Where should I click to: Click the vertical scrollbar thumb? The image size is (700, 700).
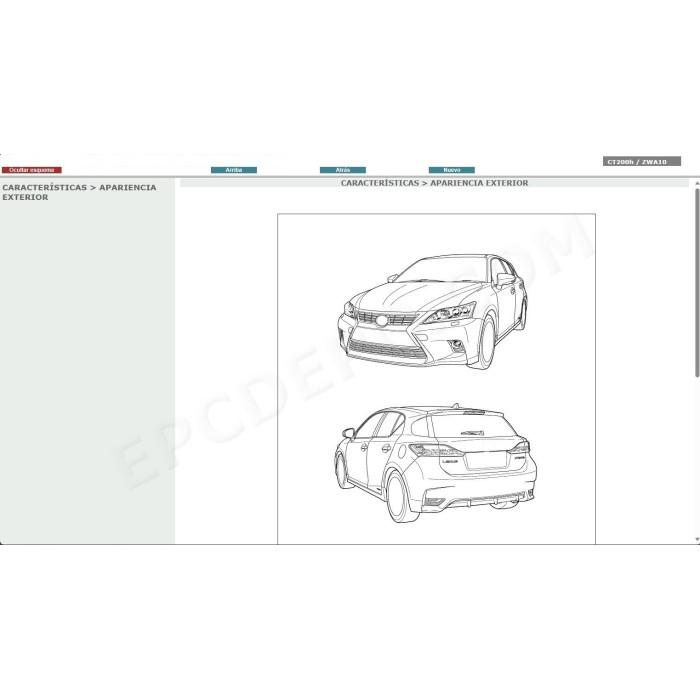(697, 282)
